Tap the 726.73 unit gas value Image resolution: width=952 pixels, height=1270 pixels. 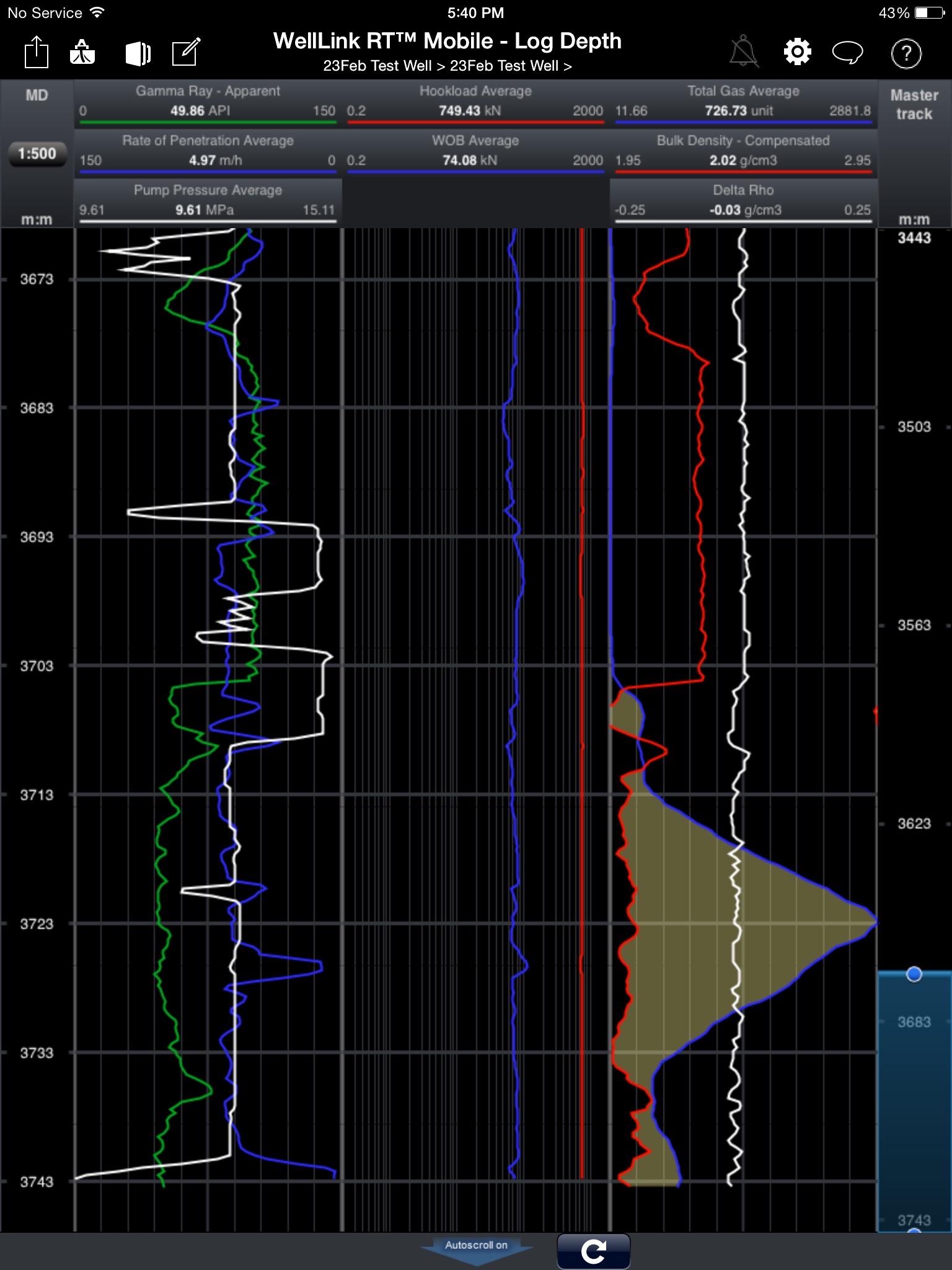[739, 111]
